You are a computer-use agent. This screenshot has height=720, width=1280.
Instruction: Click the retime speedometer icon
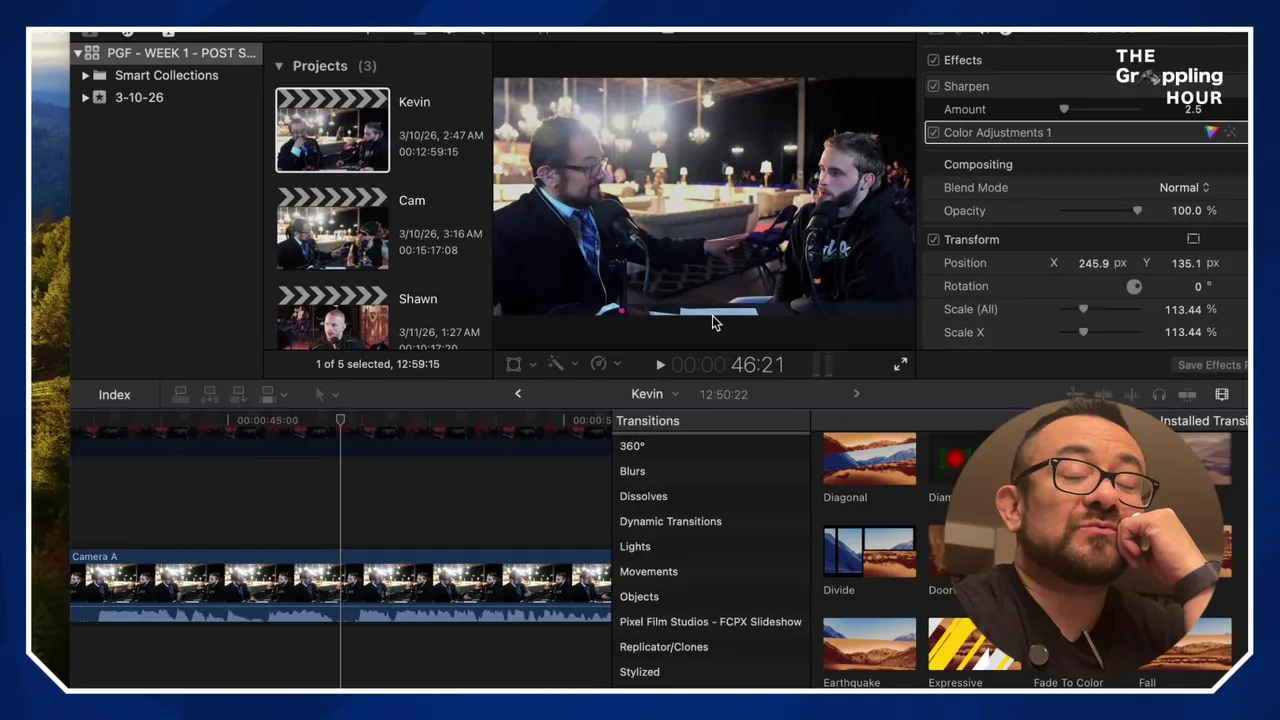(599, 365)
